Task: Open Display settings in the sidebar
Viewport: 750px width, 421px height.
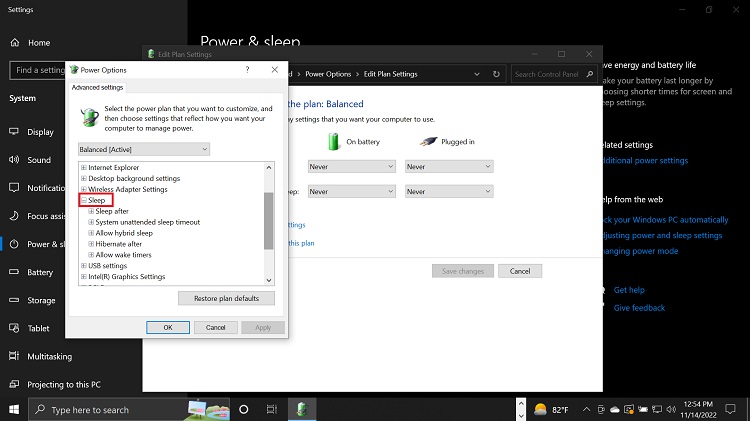Action: coord(40,132)
